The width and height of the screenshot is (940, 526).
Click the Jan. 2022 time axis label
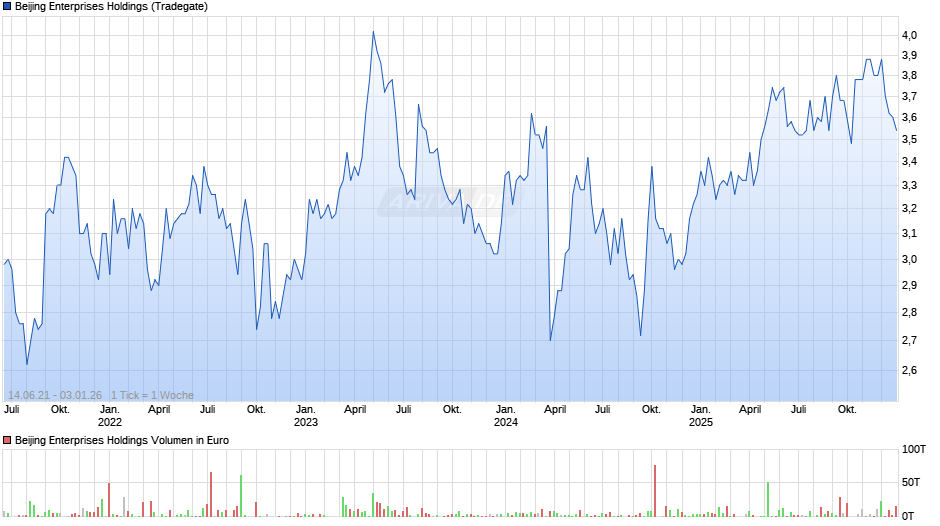pyautogui.click(x=110, y=416)
